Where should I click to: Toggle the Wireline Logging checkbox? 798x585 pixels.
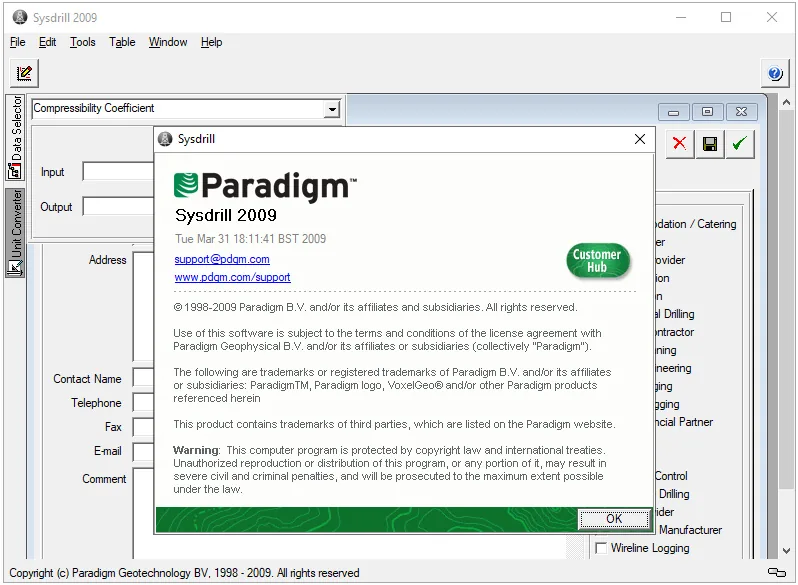click(x=601, y=548)
